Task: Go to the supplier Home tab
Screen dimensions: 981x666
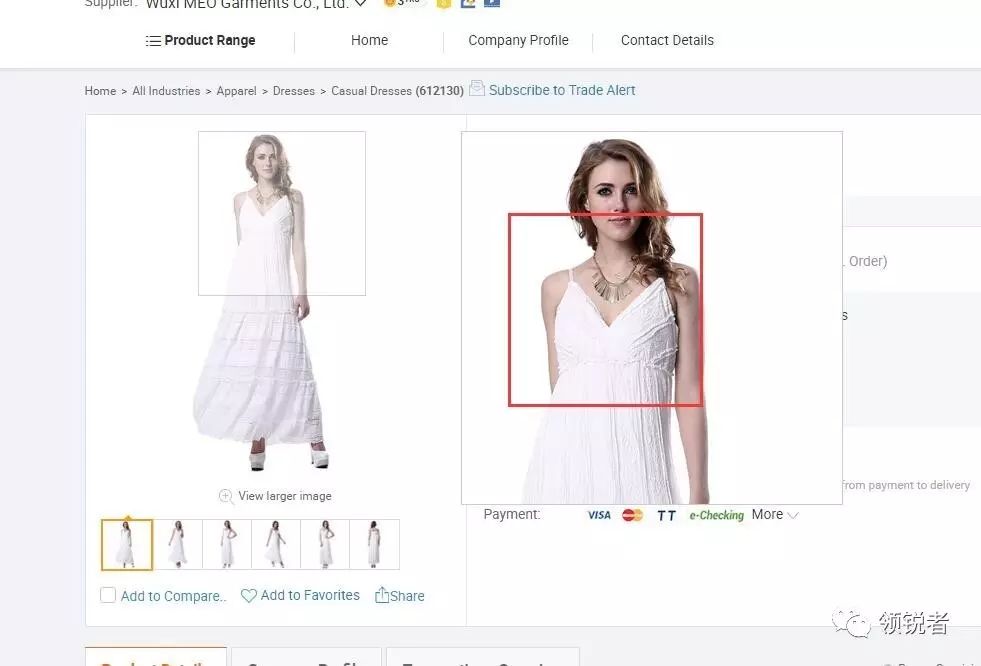Action: point(369,41)
